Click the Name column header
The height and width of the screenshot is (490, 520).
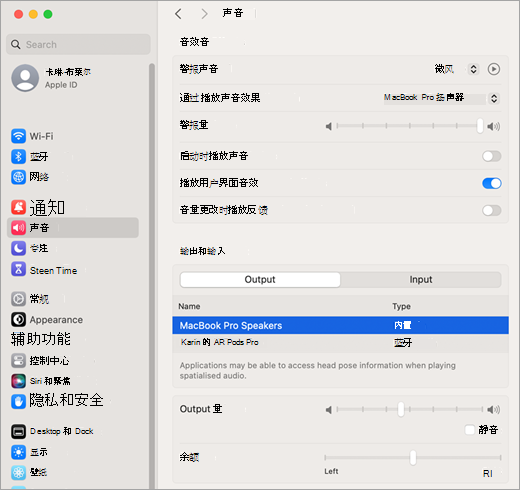(189, 306)
